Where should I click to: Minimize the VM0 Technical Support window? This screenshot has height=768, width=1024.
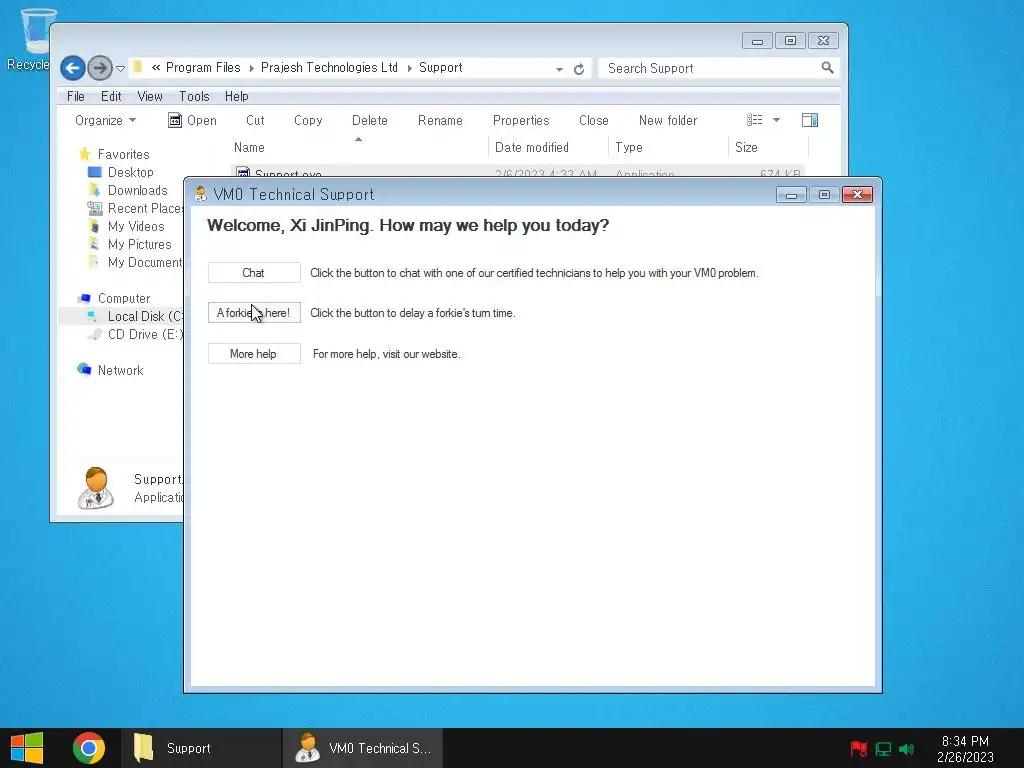click(791, 195)
